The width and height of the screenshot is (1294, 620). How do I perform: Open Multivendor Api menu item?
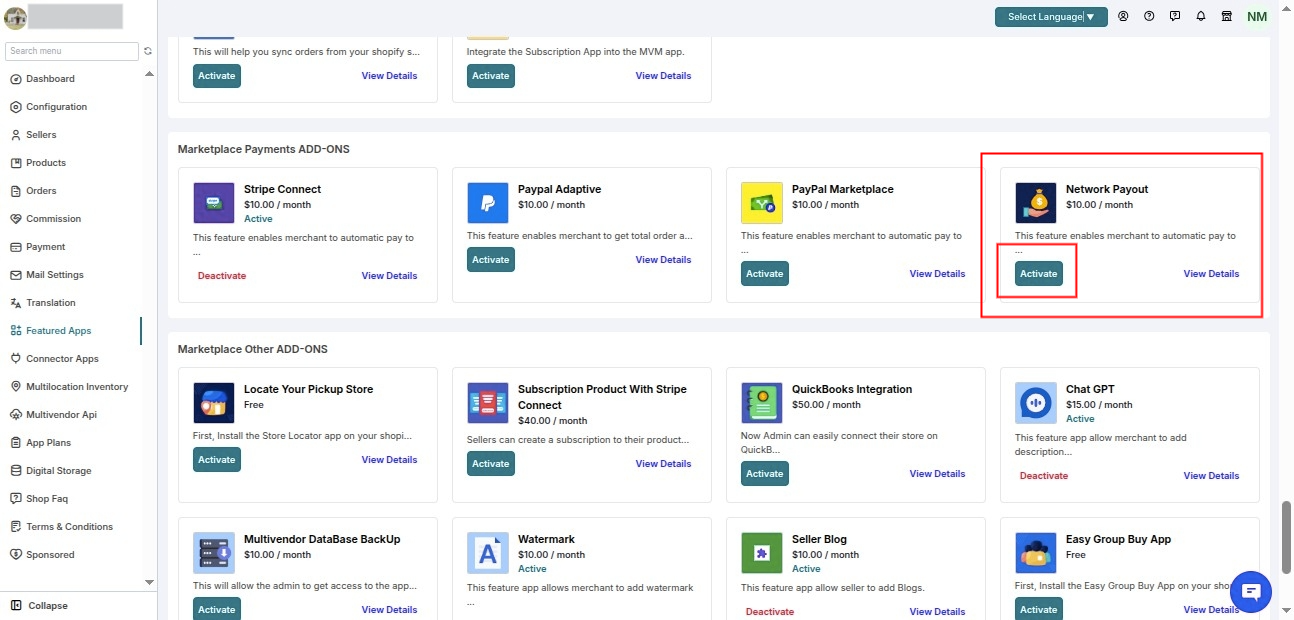pos(53,415)
